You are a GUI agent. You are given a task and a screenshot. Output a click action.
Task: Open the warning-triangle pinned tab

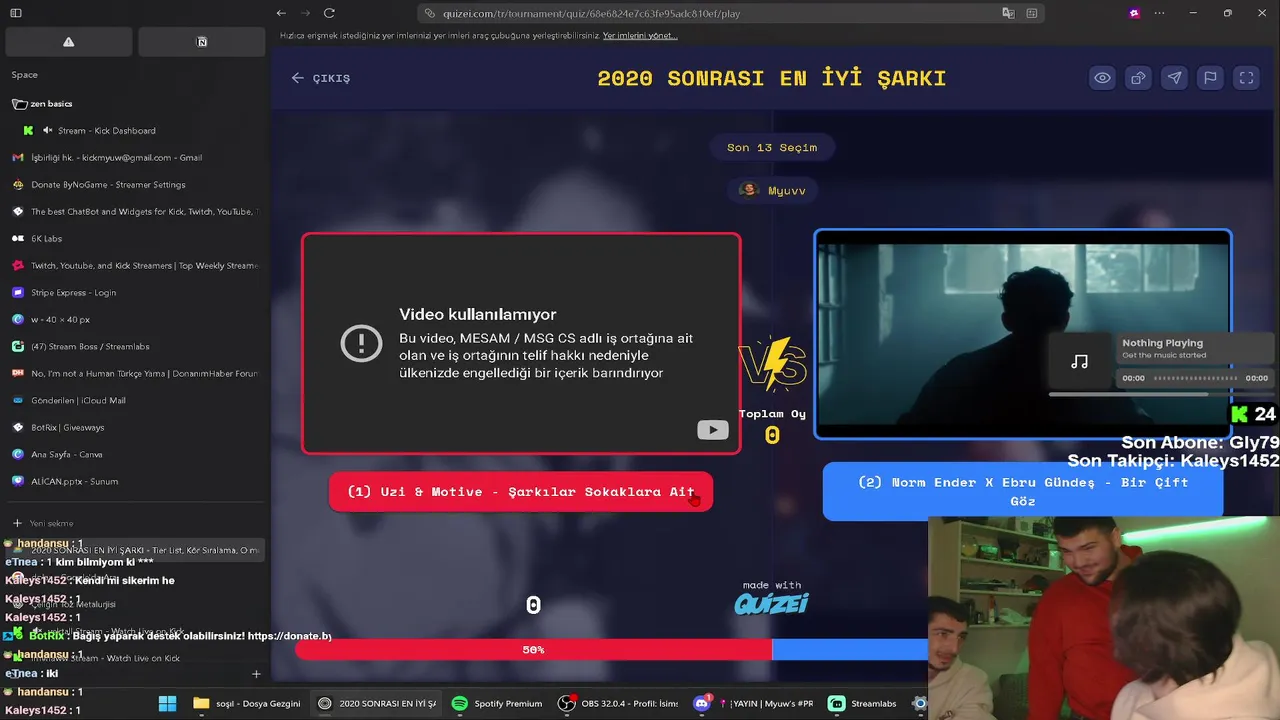(69, 42)
